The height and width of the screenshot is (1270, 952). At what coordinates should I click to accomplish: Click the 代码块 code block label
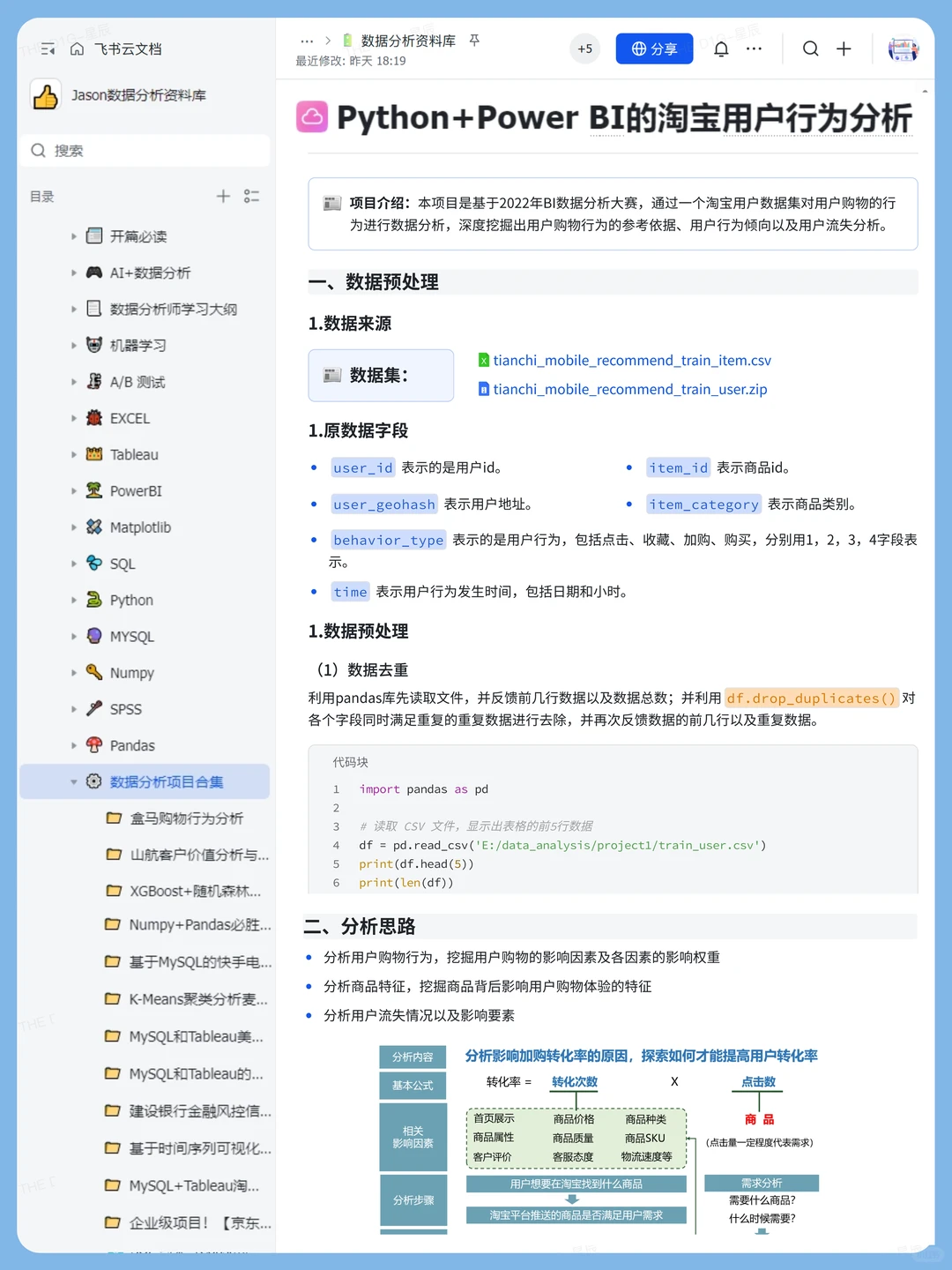point(350,763)
